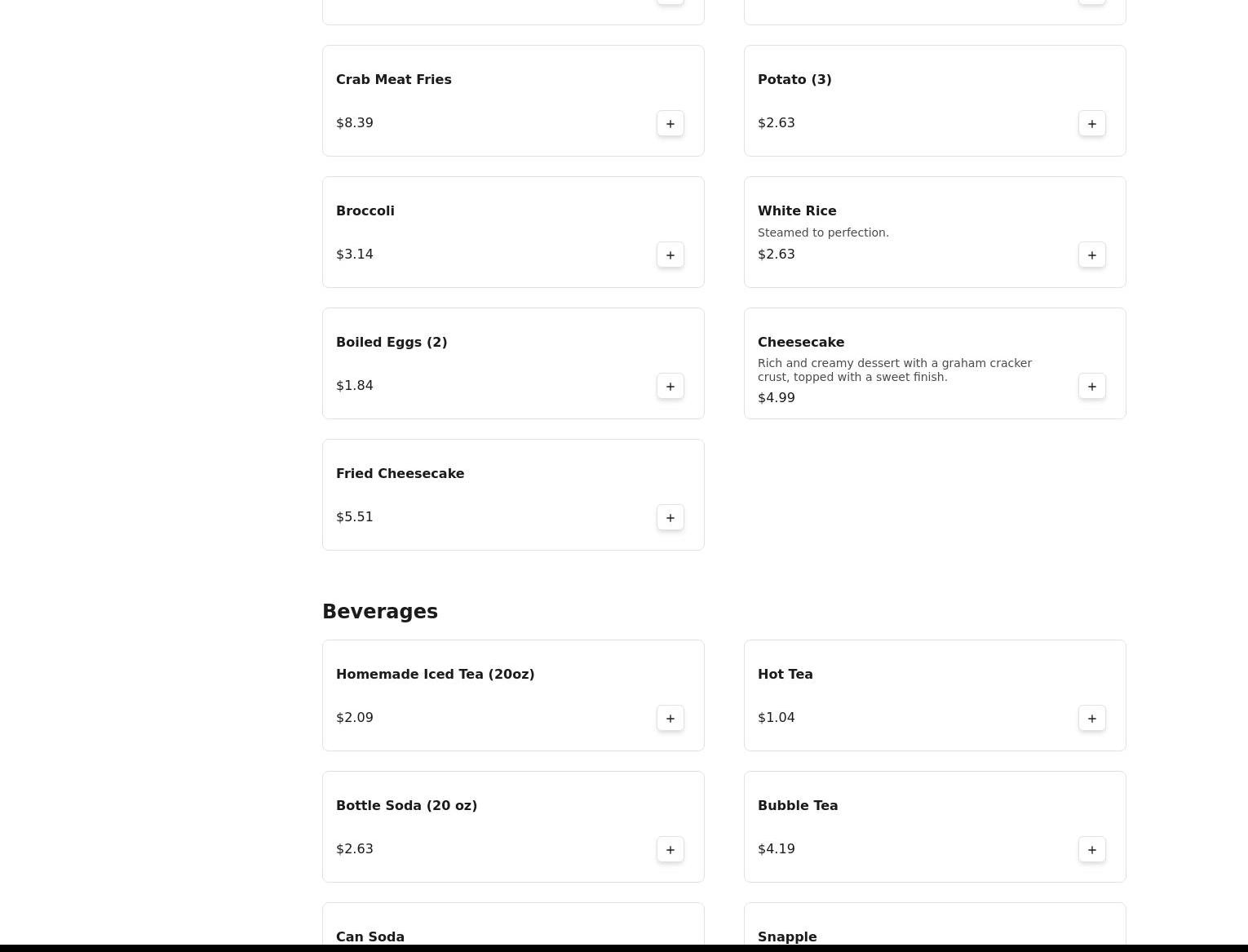This screenshot has width=1248, height=952.
Task: Open the Crab Meat Fries item card
Action: tap(513, 101)
